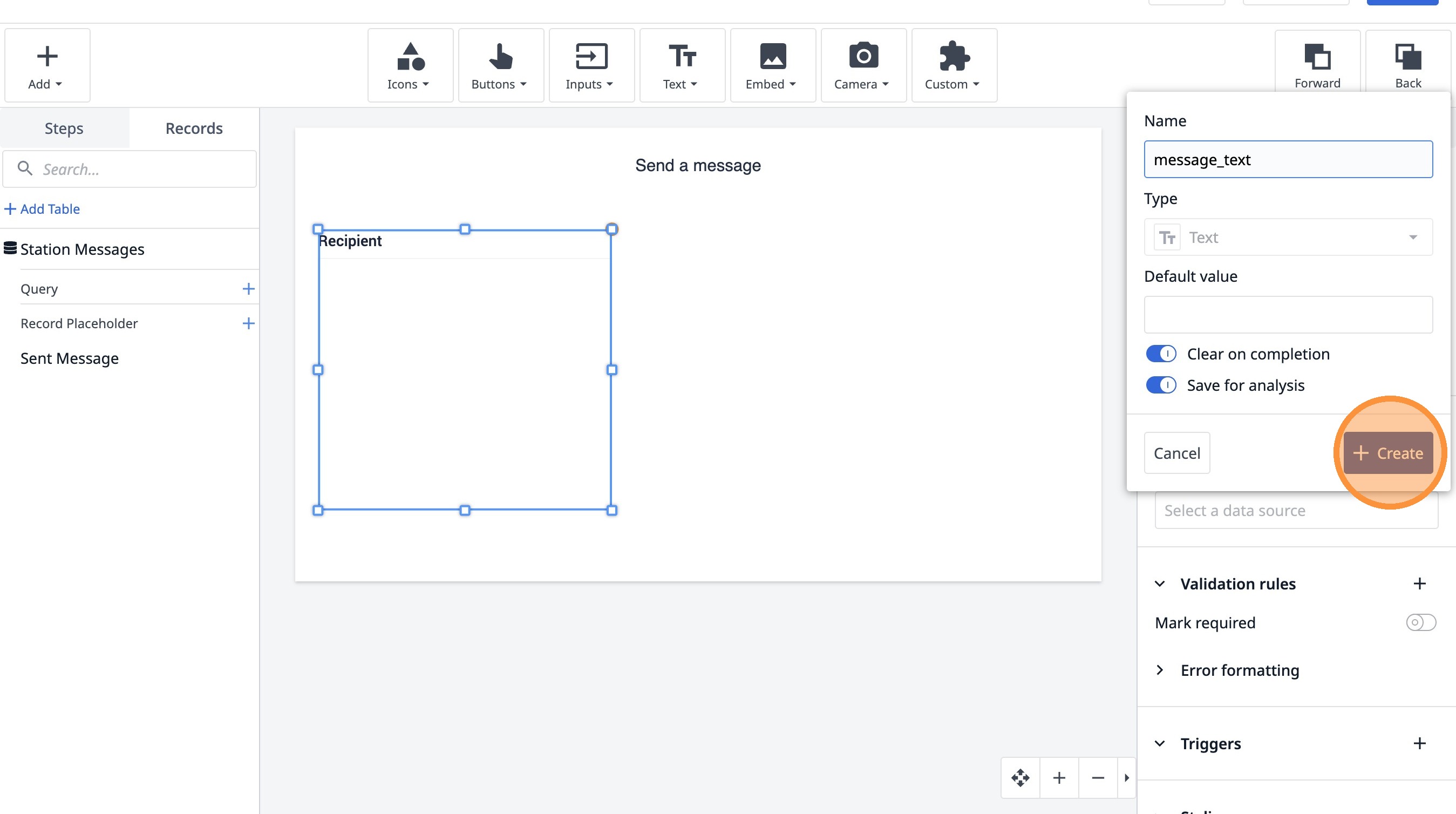Toggle Save for analysis switch
Image resolution: width=1456 pixels, height=814 pixels.
click(1160, 385)
